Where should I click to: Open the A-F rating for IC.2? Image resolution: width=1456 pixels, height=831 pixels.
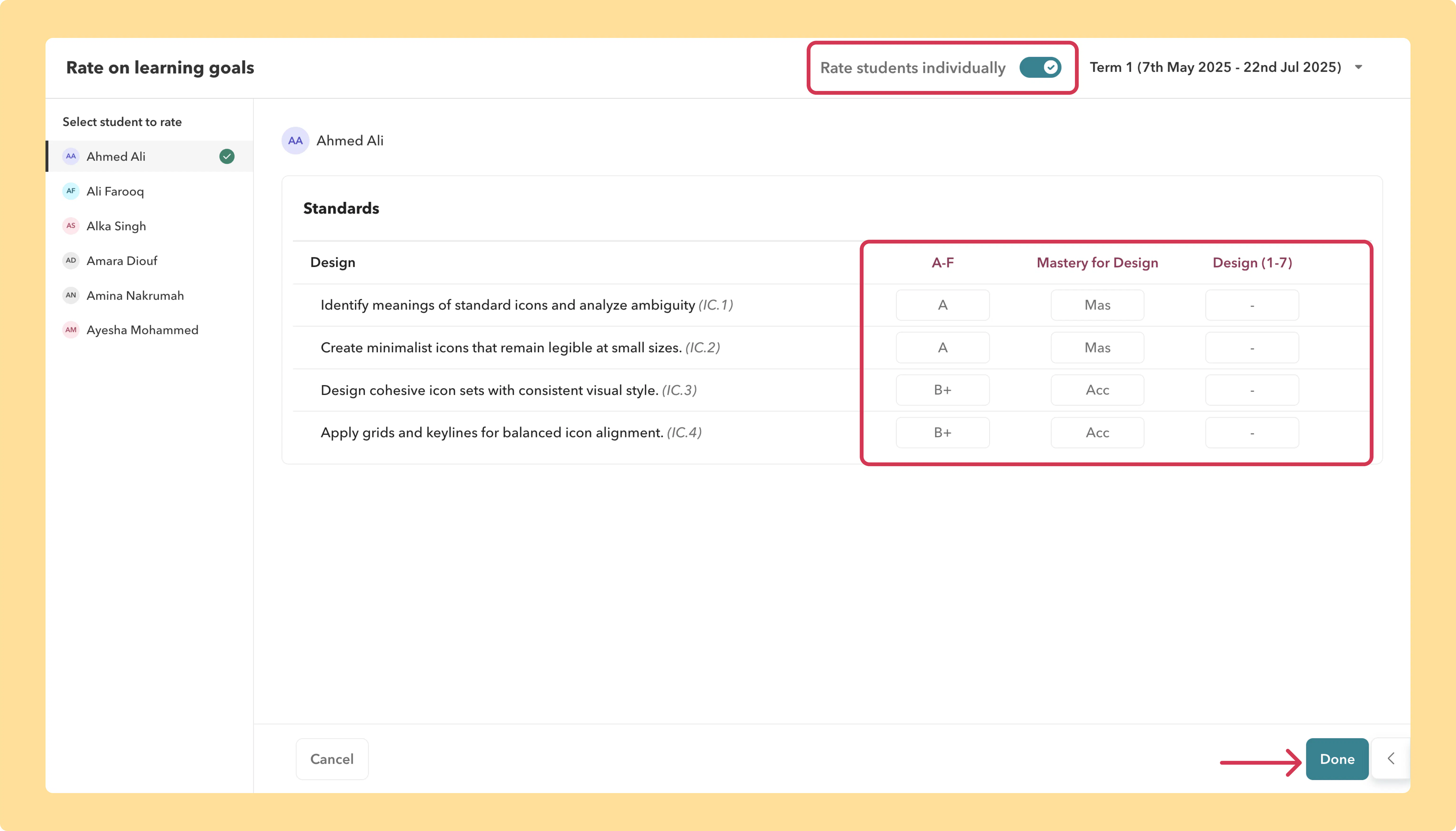pos(943,348)
